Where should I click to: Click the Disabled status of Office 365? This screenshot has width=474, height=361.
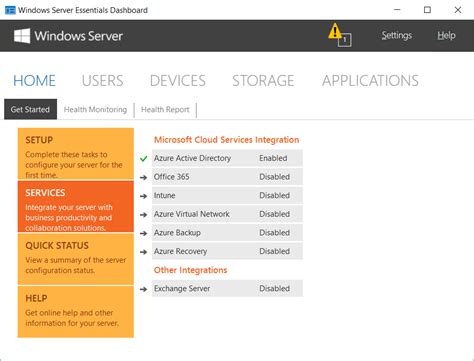pos(275,177)
